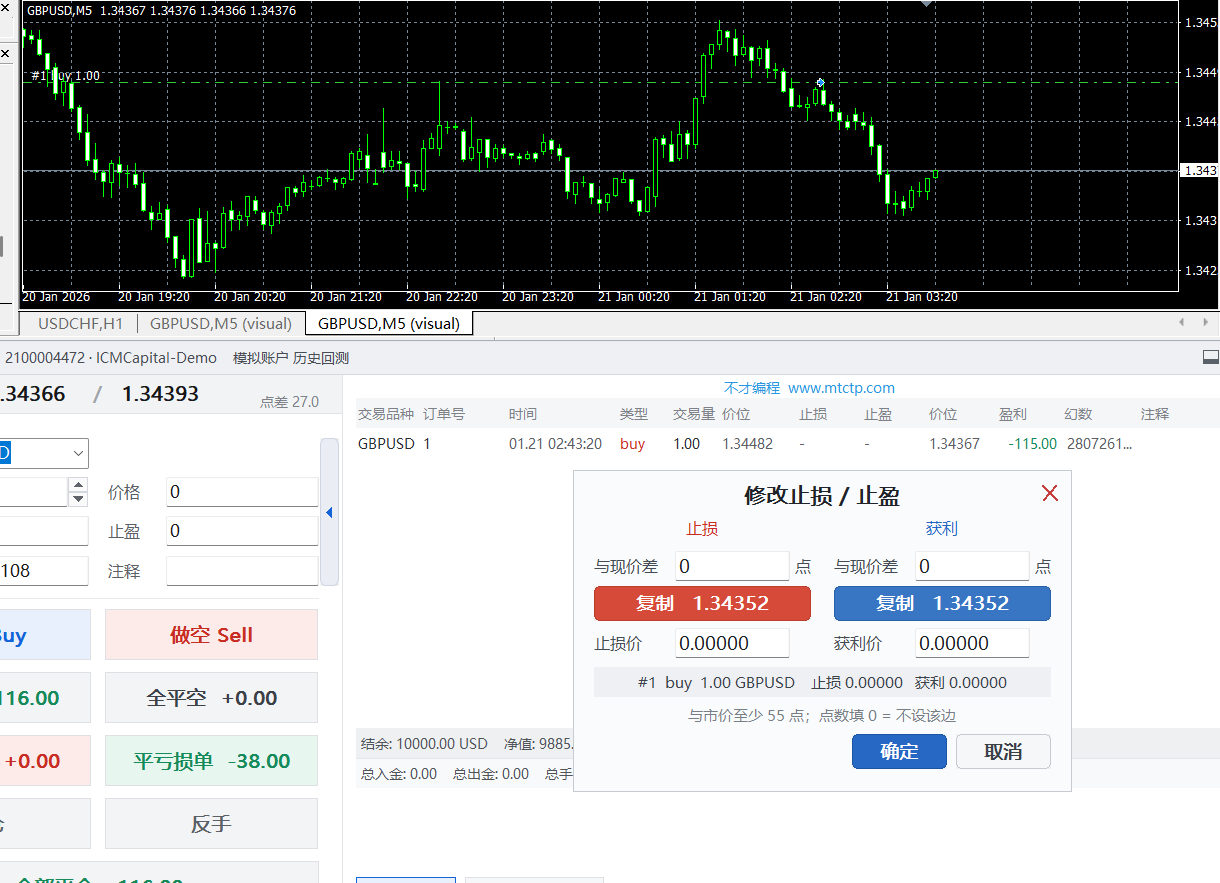Focus the 注释 comment input field
This screenshot has height=883, width=1220.
(242, 571)
